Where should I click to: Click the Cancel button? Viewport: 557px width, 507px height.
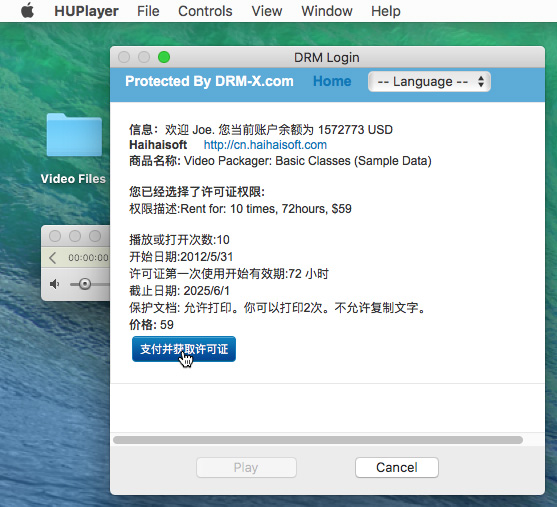coord(396,467)
